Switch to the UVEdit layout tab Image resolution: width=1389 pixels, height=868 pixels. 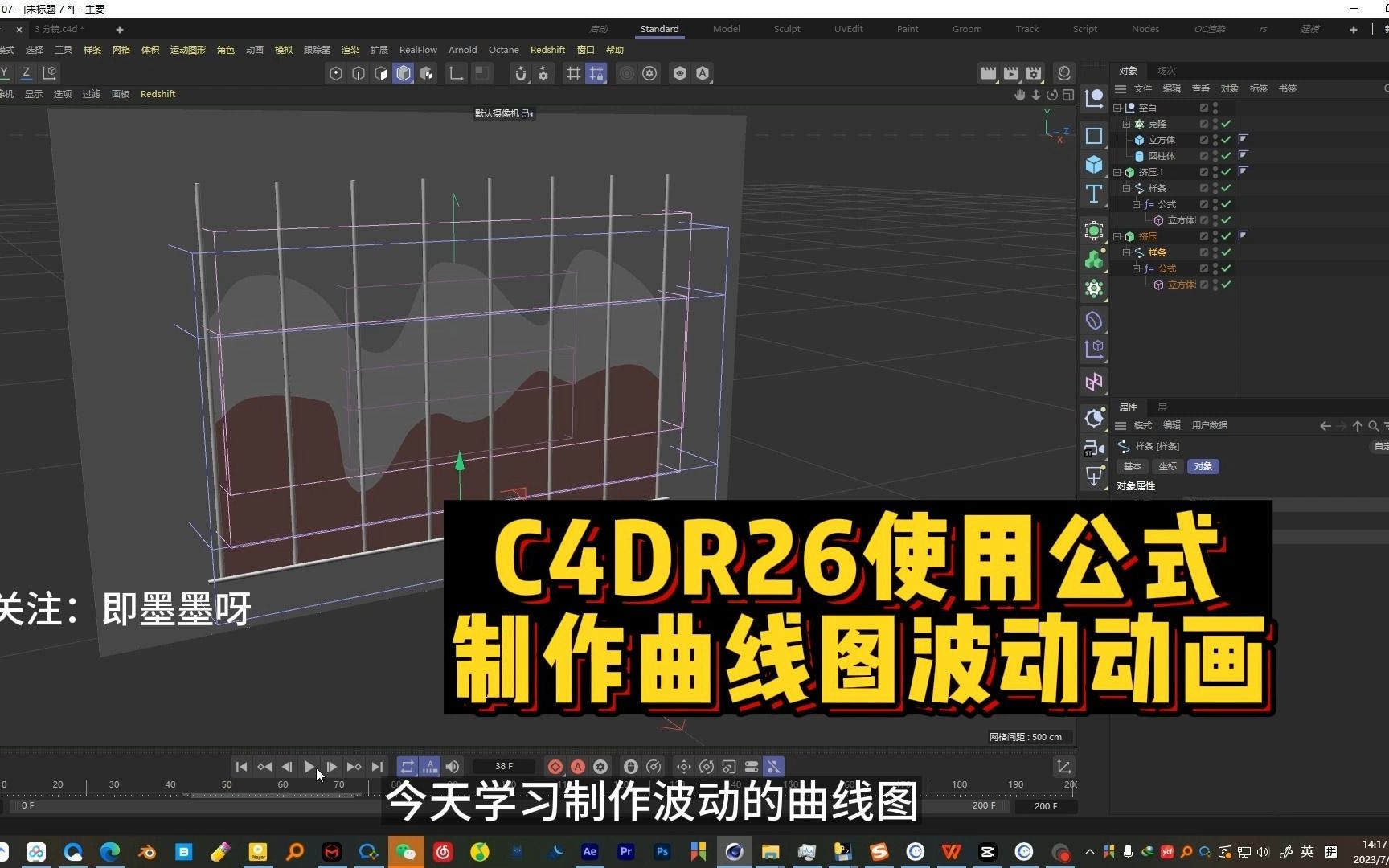tap(848, 29)
